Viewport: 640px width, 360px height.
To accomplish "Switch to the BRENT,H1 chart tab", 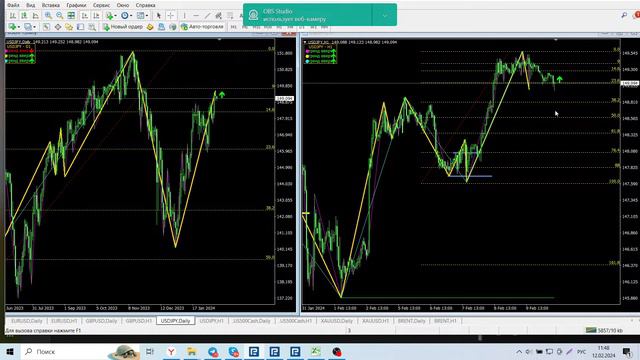I will click(445, 321).
